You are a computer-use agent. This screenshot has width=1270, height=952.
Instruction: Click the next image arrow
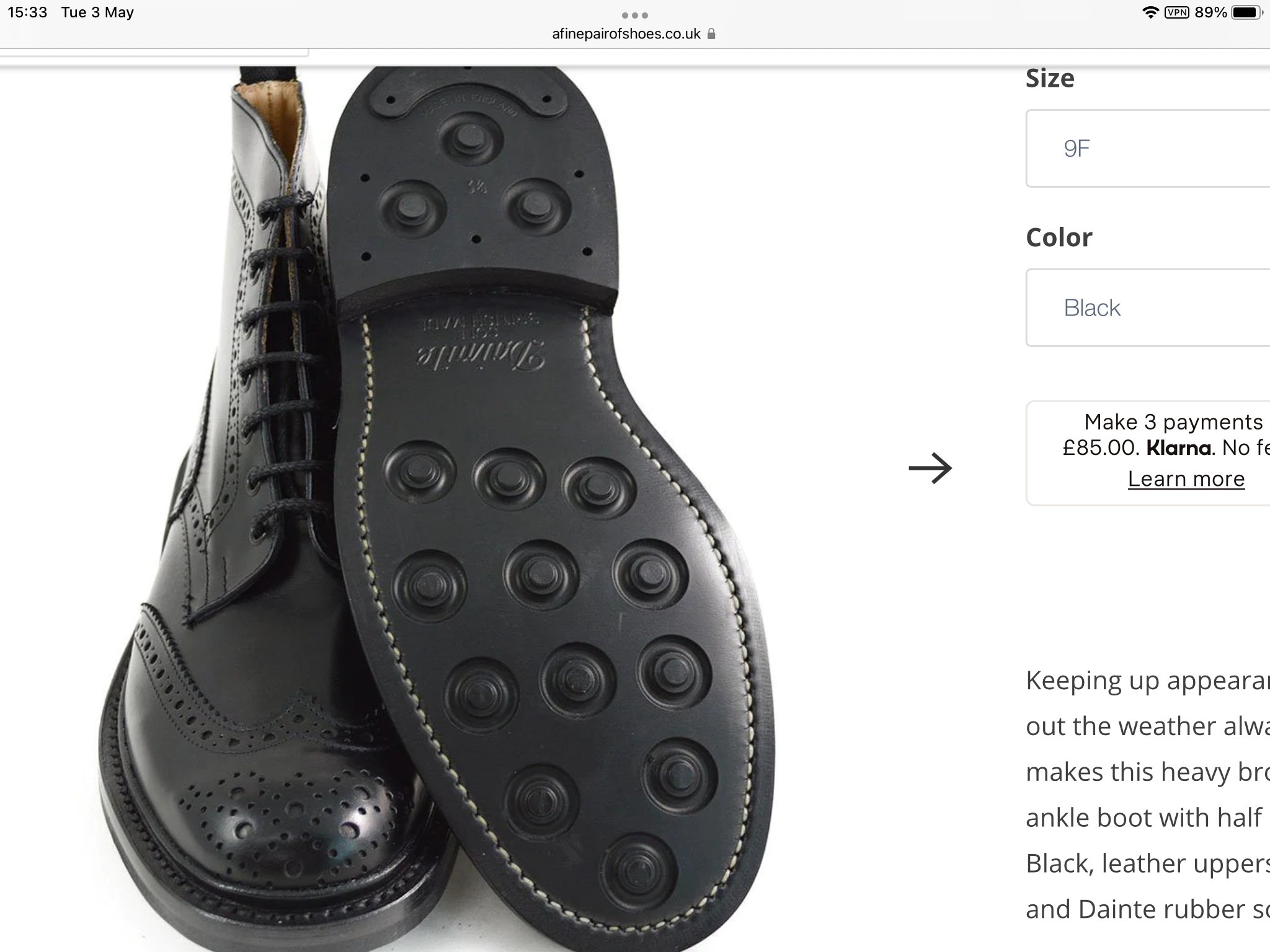930,468
